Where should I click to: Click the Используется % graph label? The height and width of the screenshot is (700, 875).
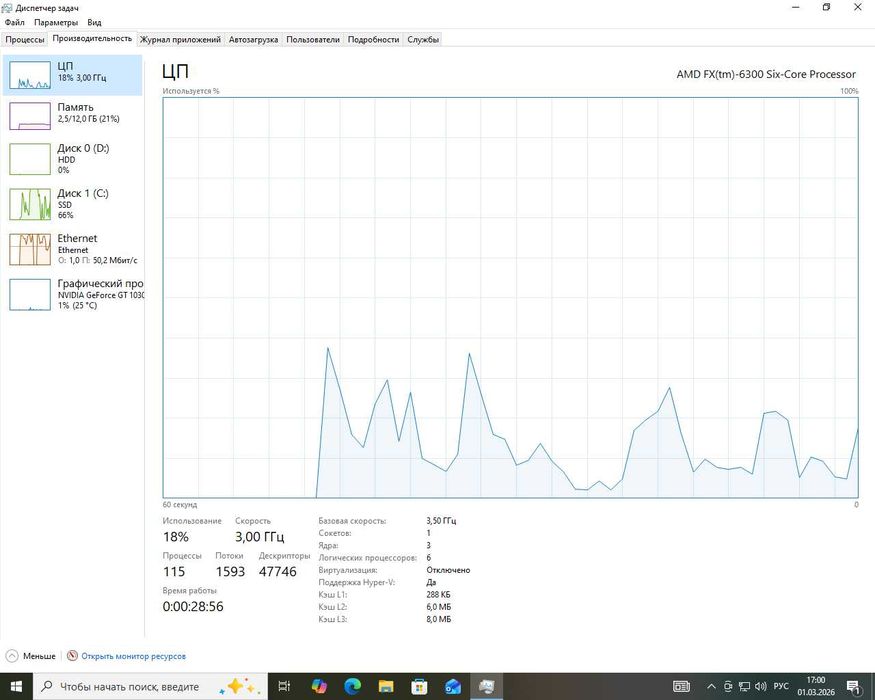click(x=191, y=91)
